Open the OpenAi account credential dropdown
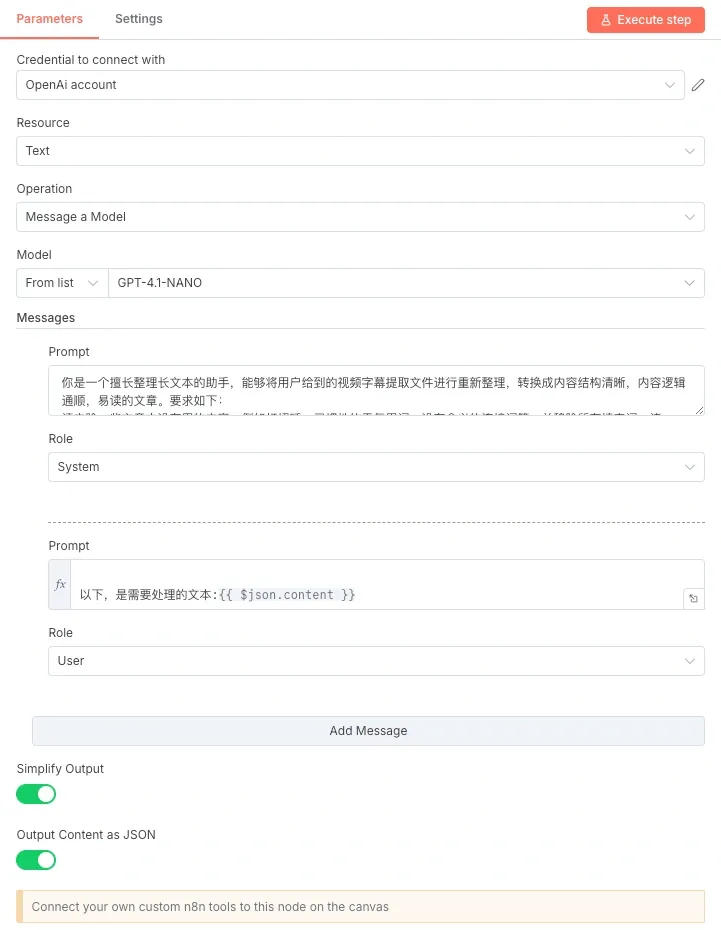 [x=350, y=85]
